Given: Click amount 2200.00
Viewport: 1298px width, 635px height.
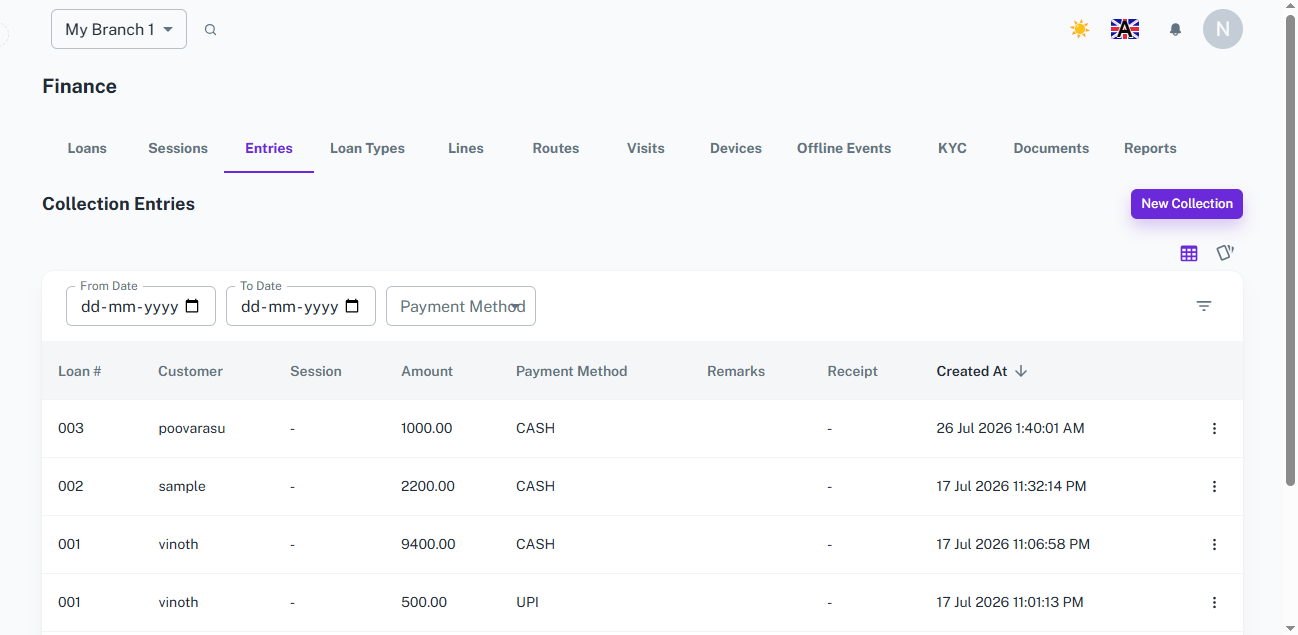Looking at the screenshot, I should [x=428, y=486].
